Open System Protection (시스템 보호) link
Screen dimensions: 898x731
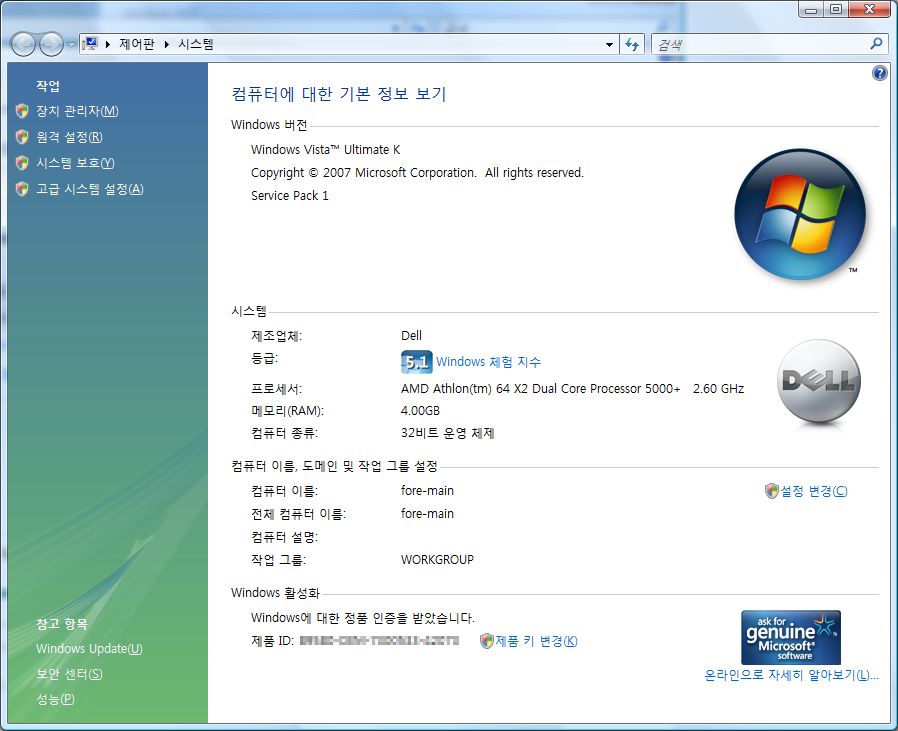coord(75,163)
